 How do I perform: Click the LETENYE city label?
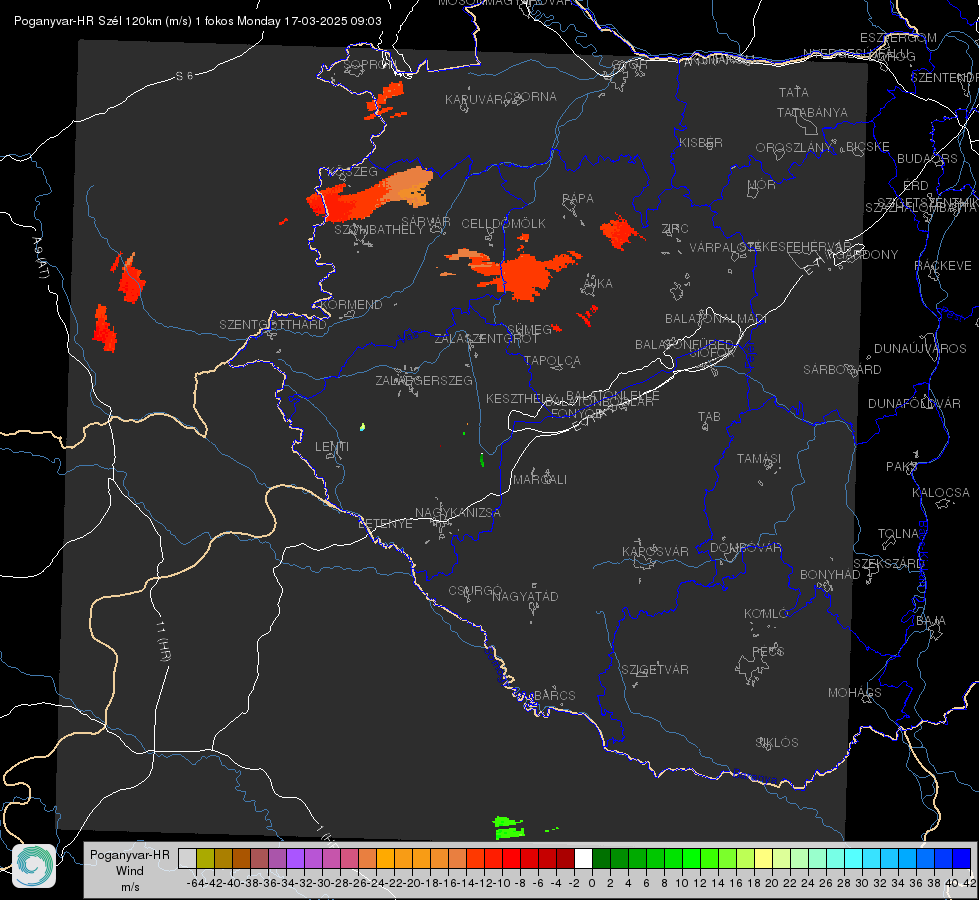385,524
